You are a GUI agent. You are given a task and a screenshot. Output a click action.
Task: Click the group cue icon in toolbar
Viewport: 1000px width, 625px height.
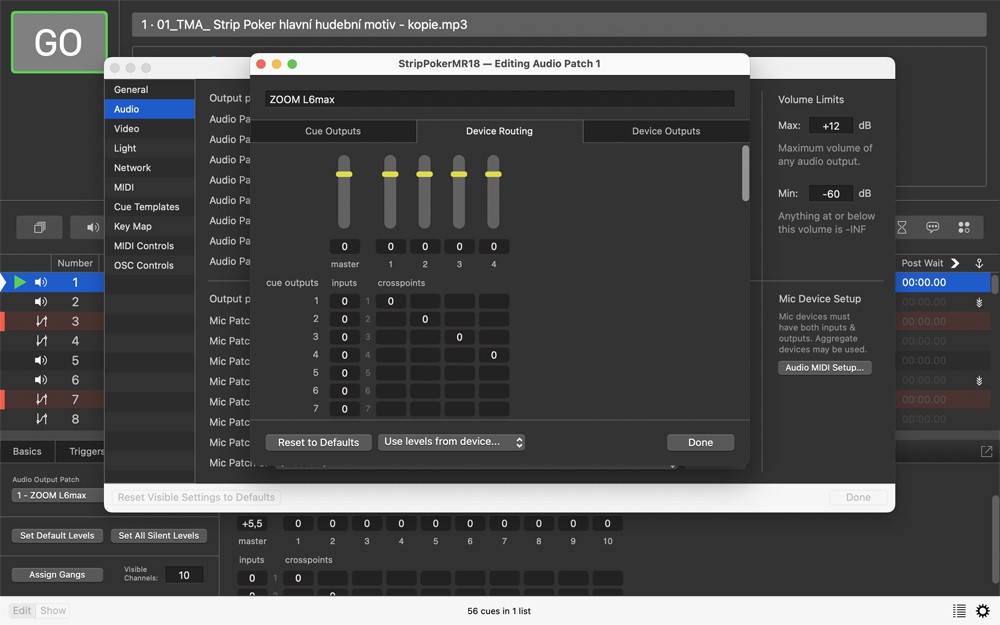(39, 228)
